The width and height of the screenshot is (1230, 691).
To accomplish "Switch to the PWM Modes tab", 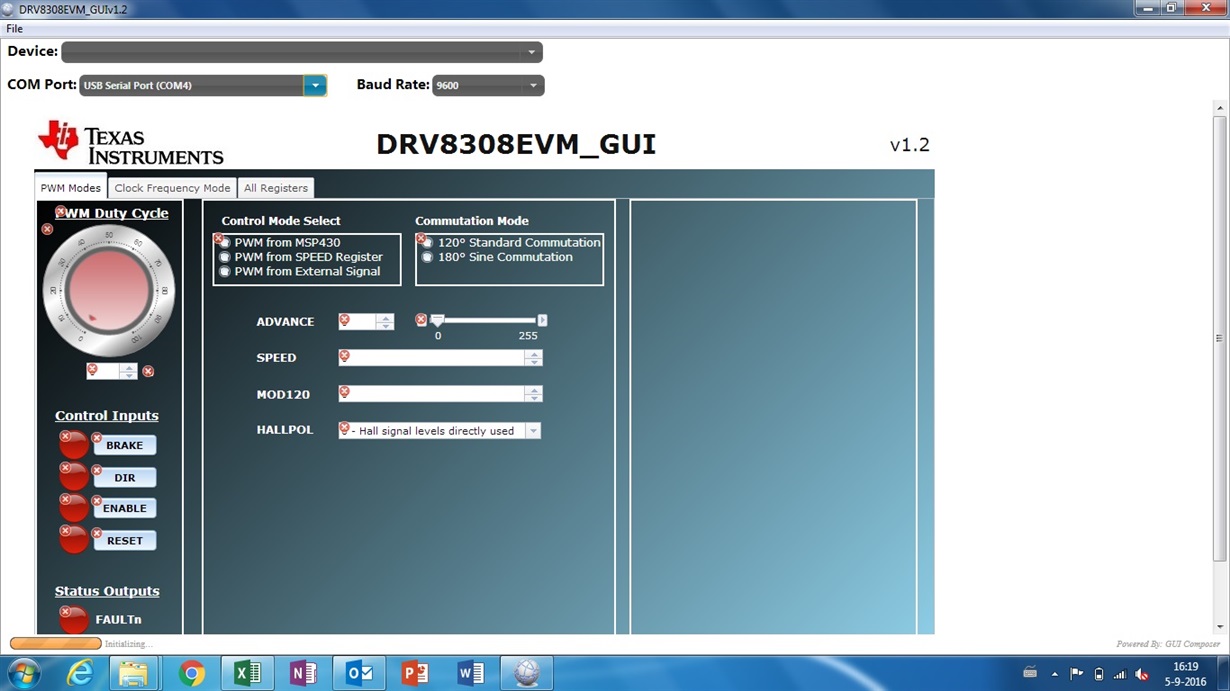I will (x=70, y=187).
